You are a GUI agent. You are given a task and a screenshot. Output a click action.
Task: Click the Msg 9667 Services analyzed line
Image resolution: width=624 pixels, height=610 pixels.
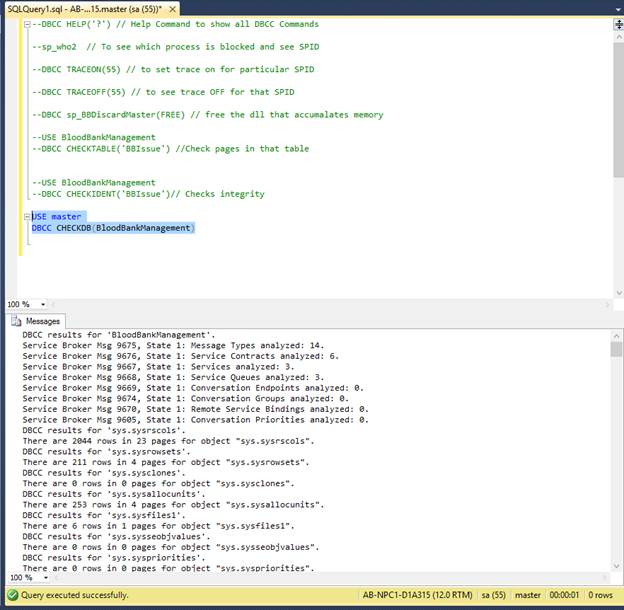(x=158, y=367)
